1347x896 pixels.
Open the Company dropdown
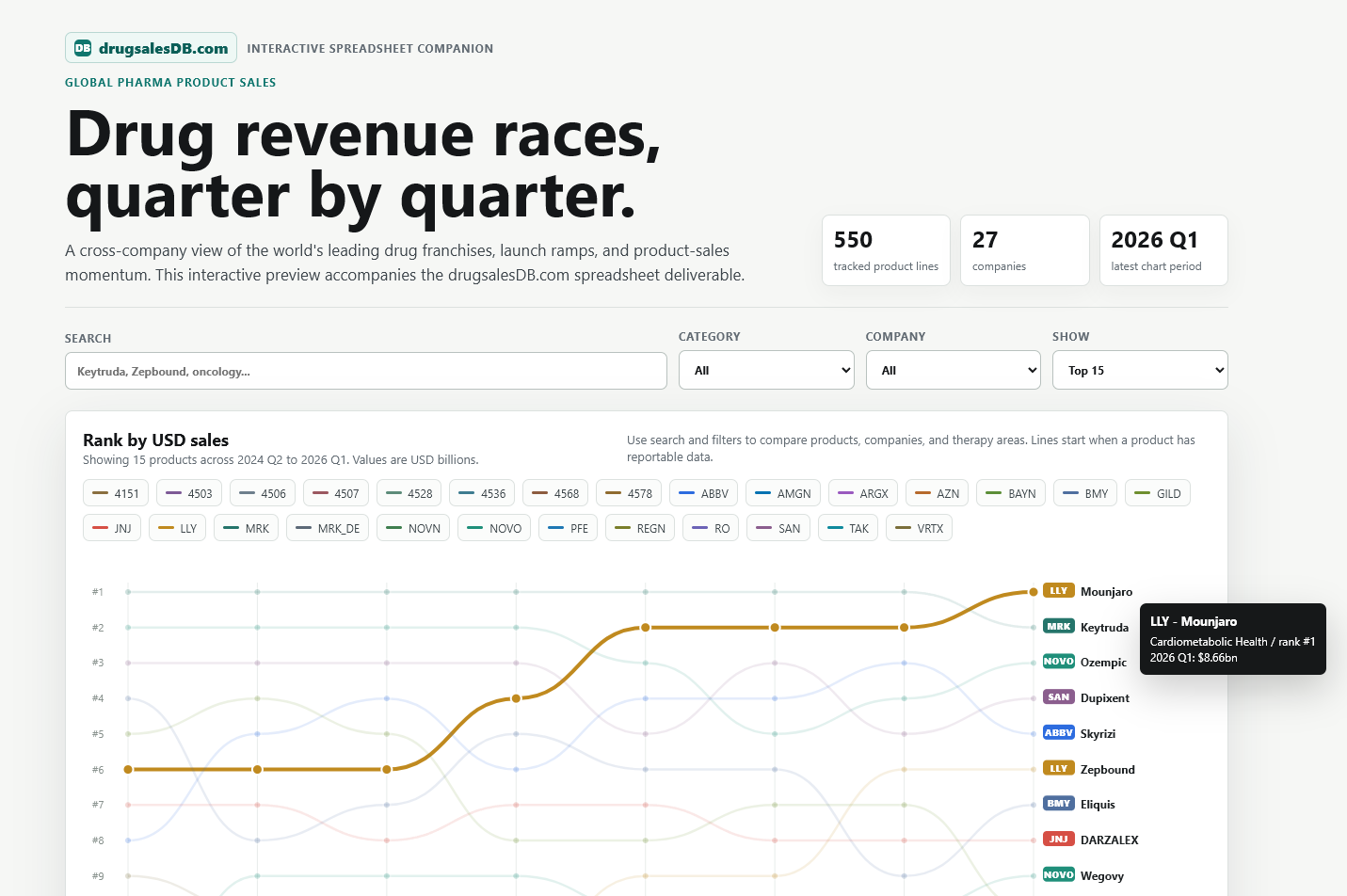point(953,370)
